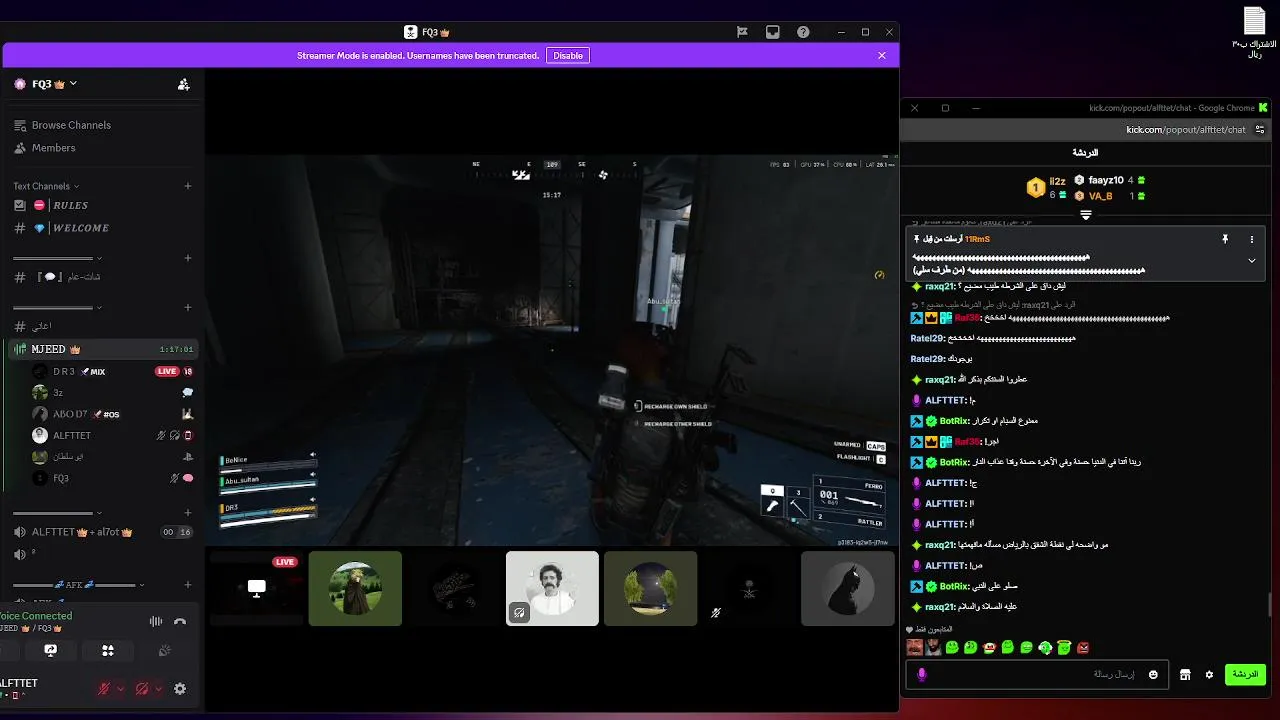Image resolution: width=1280 pixels, height=720 pixels.
Task: Open the activities launcher button
Action: (108, 650)
